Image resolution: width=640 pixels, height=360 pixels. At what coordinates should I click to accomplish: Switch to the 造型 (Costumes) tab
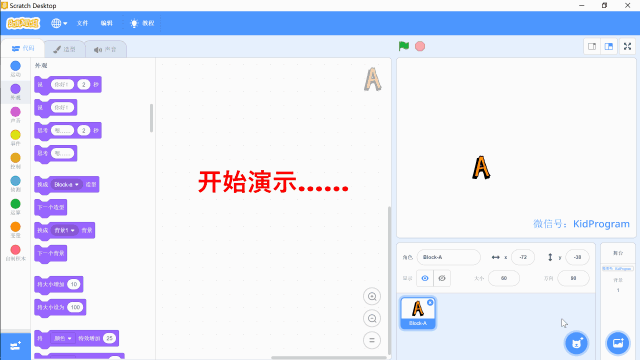click(x=64, y=49)
